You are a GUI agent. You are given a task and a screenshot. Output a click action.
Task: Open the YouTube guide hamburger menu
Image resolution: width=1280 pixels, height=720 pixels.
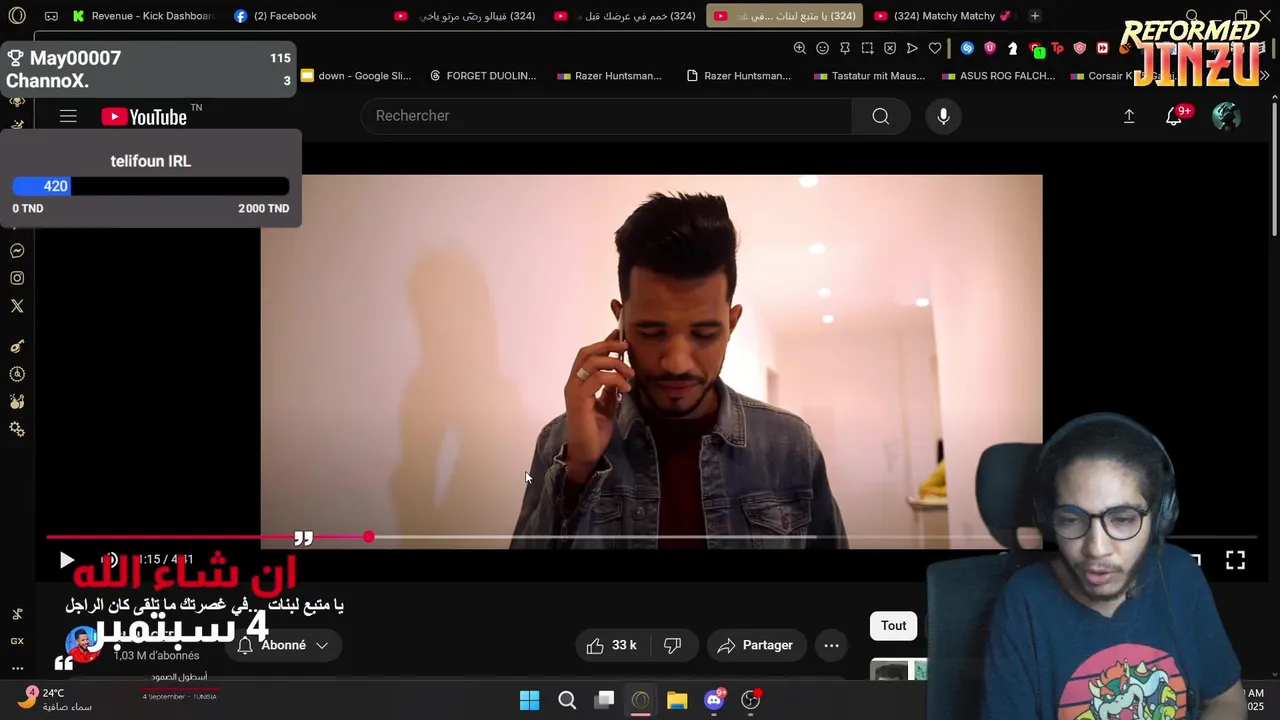coord(68,117)
